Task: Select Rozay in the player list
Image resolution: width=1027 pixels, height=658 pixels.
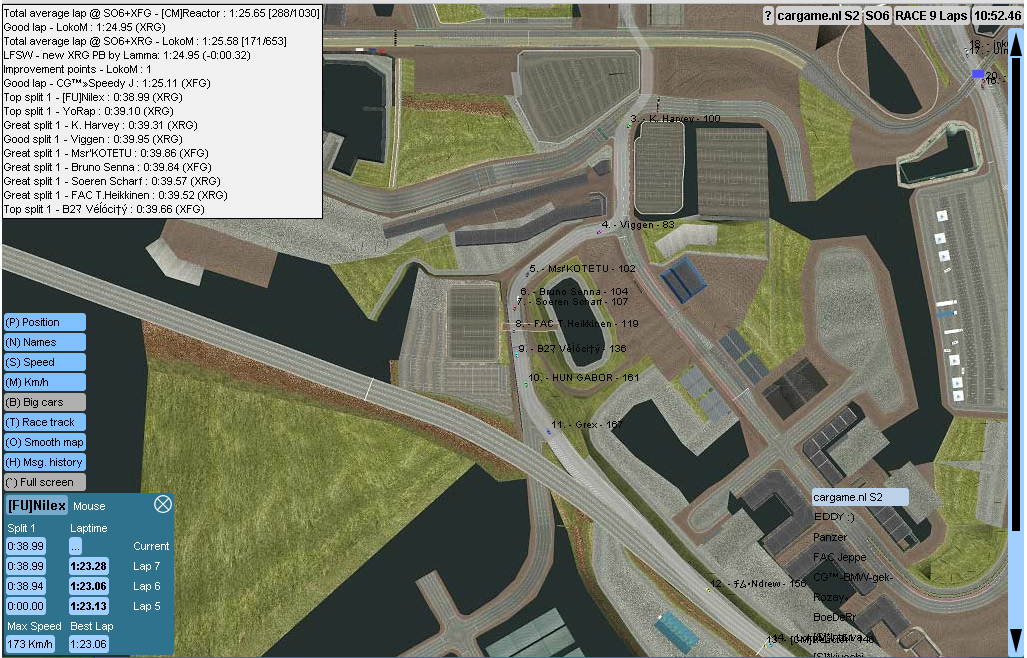Action: [829, 597]
